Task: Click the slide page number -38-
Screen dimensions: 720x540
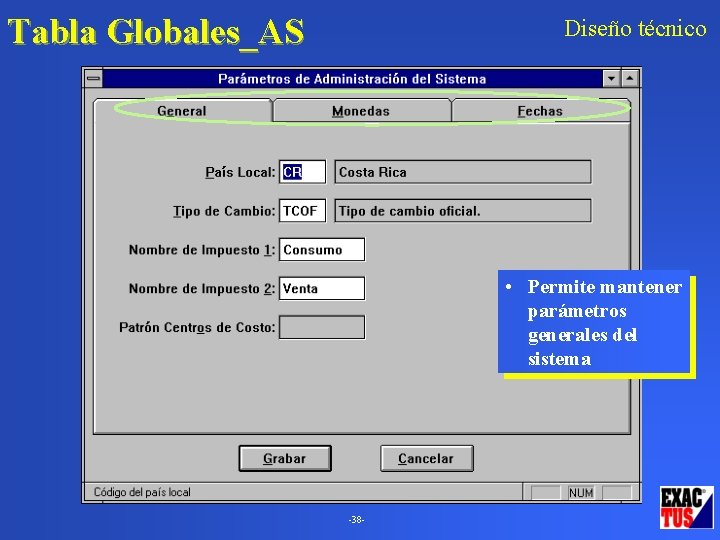Action: click(356, 520)
